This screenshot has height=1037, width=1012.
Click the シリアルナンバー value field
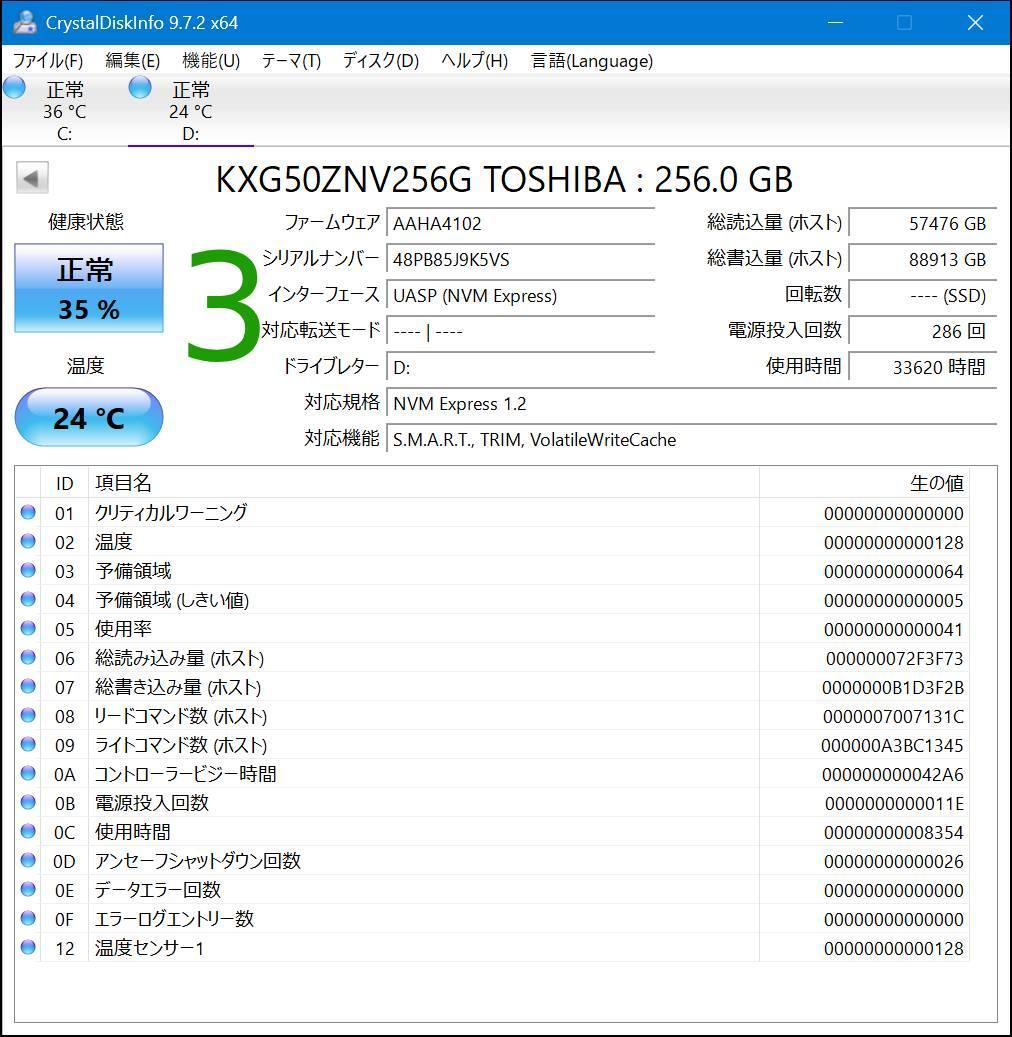pyautogui.click(x=520, y=259)
